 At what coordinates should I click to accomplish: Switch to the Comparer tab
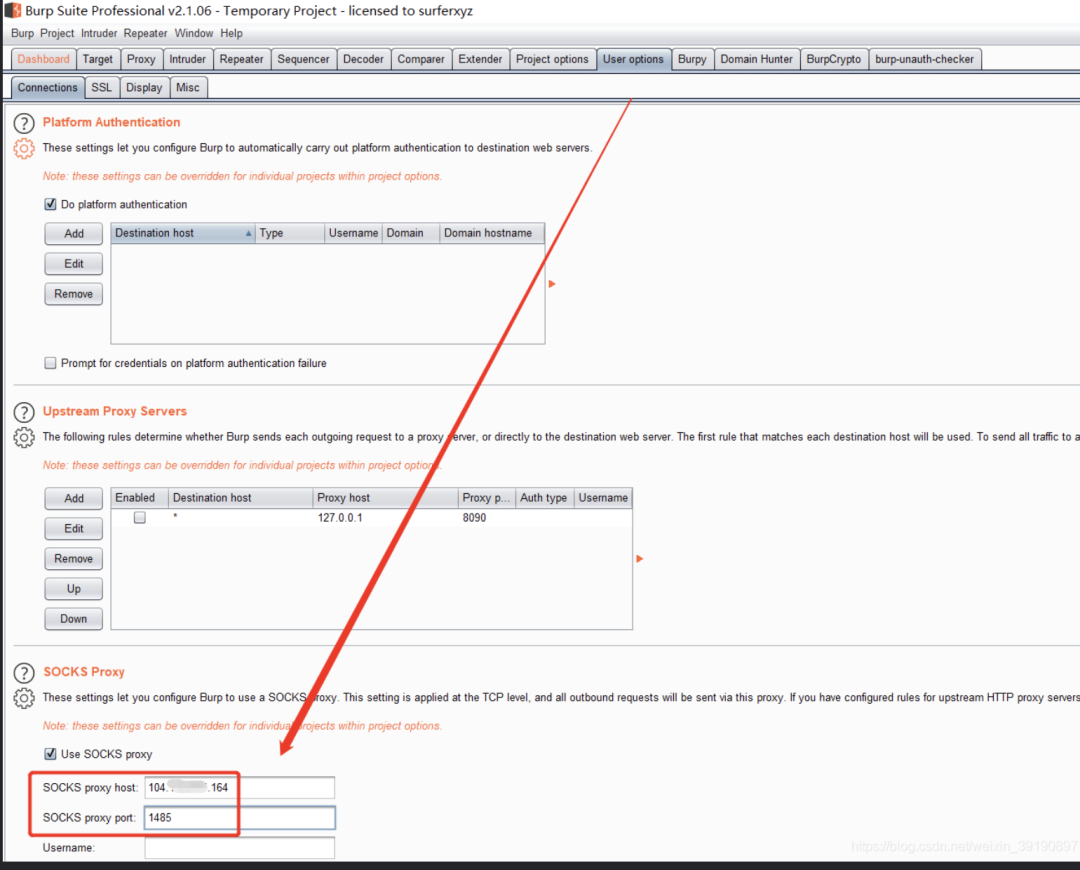[x=421, y=59]
